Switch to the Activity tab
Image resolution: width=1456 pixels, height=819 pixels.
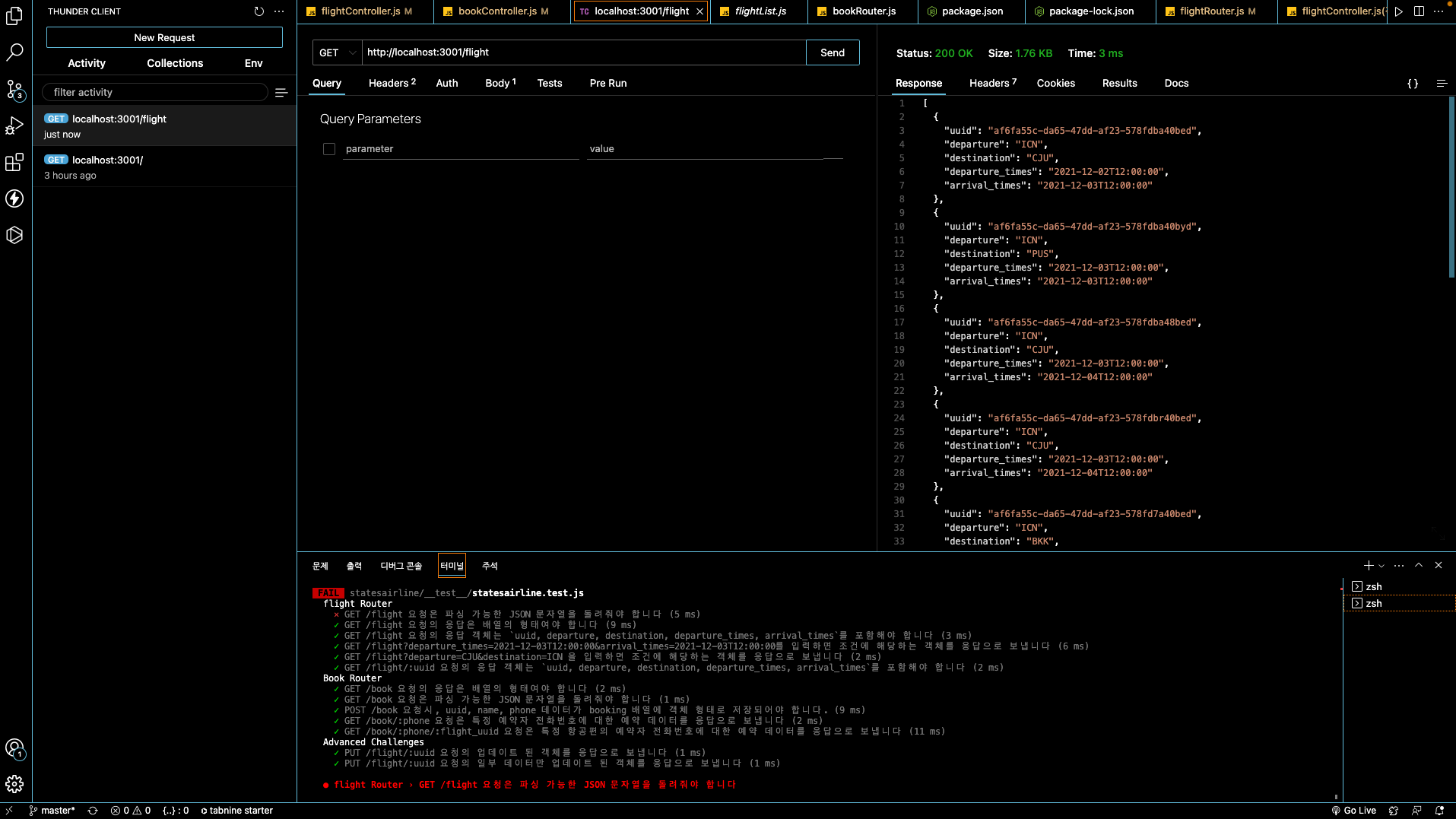coord(87,63)
